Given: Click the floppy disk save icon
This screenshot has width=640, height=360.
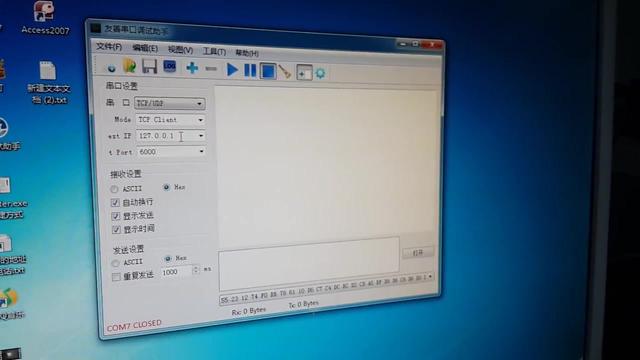Looking at the screenshot, I should 149,67.
